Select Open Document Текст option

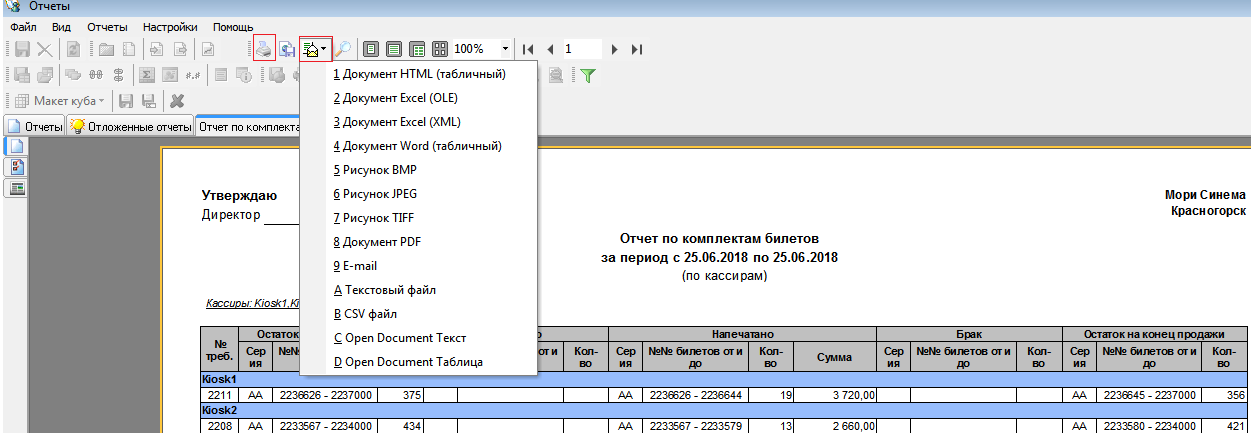coord(418,338)
